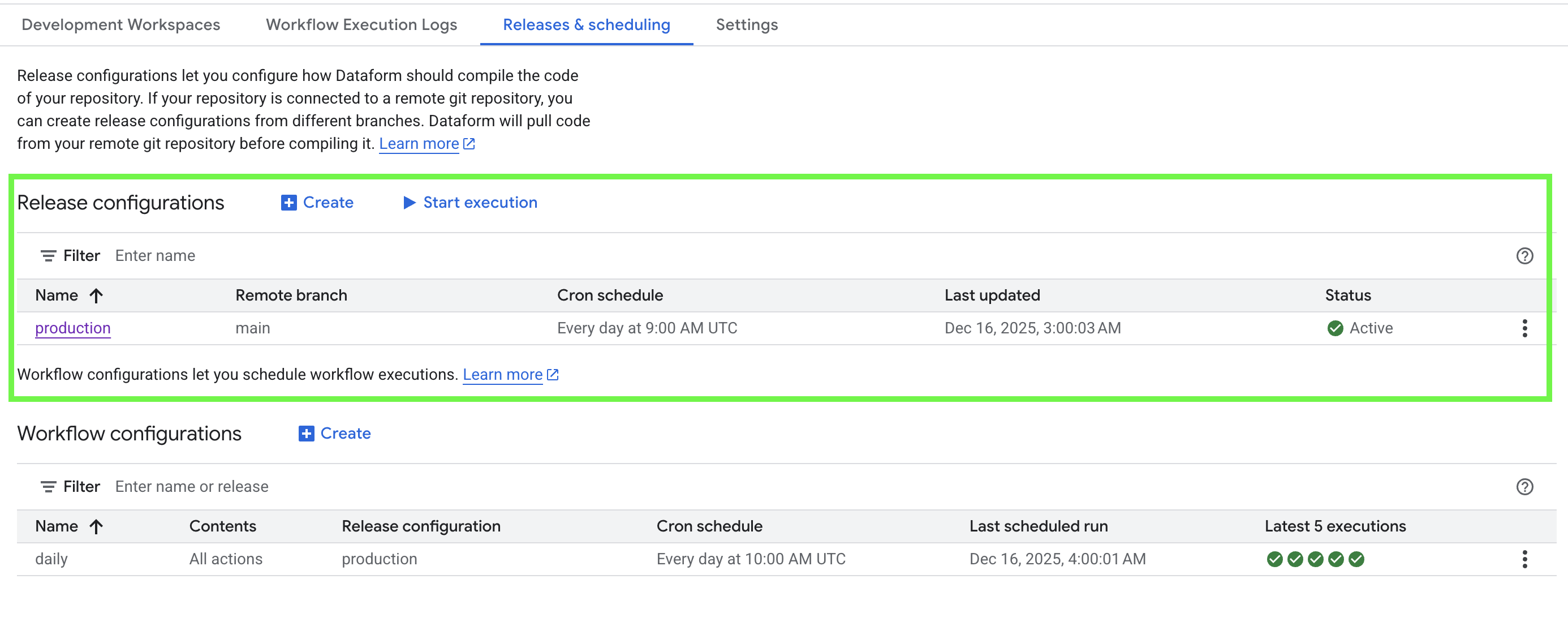The width and height of the screenshot is (1568, 626).
Task: Click the Create icon for release configurations
Action: point(288,203)
